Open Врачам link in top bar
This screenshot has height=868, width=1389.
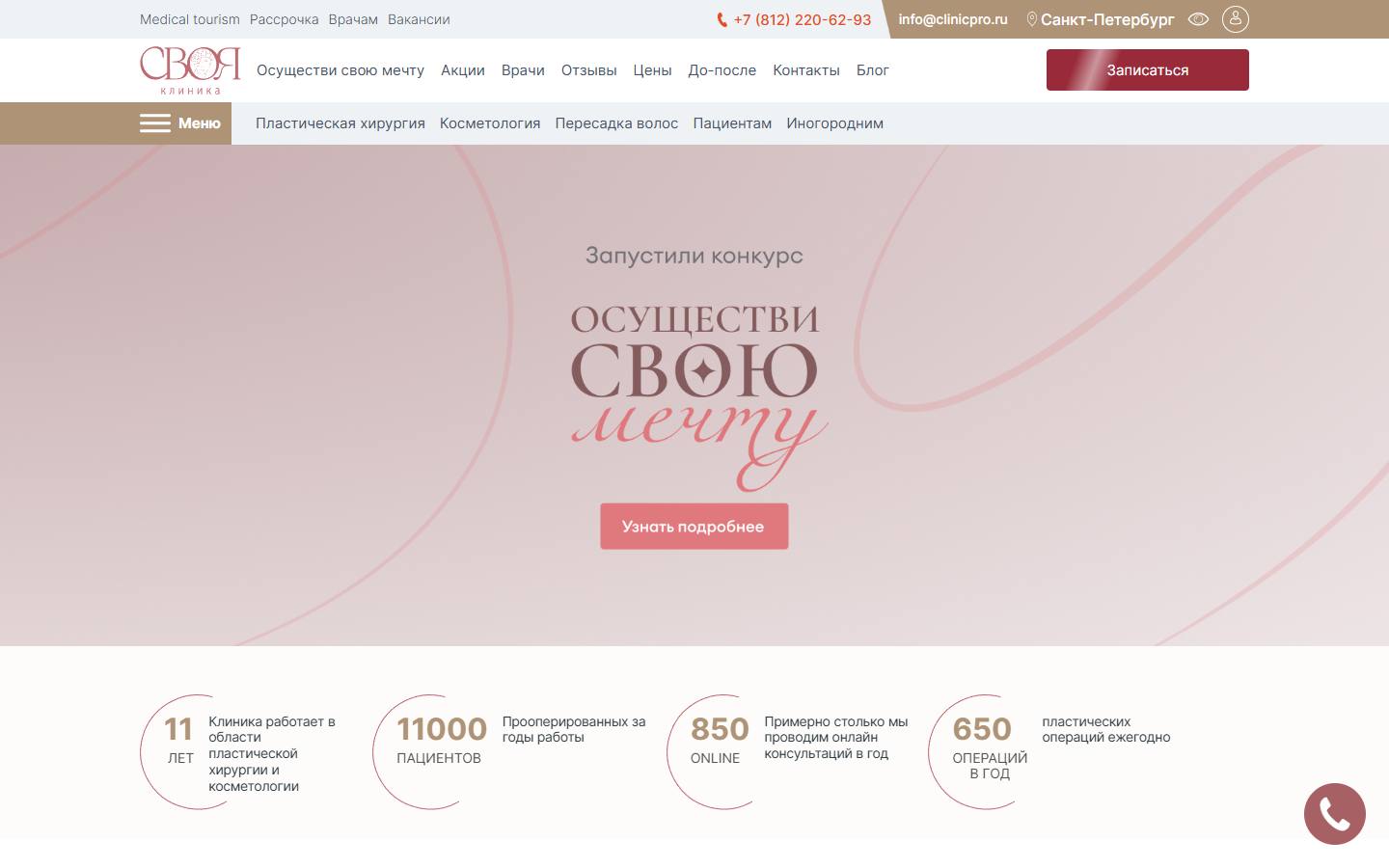[353, 19]
